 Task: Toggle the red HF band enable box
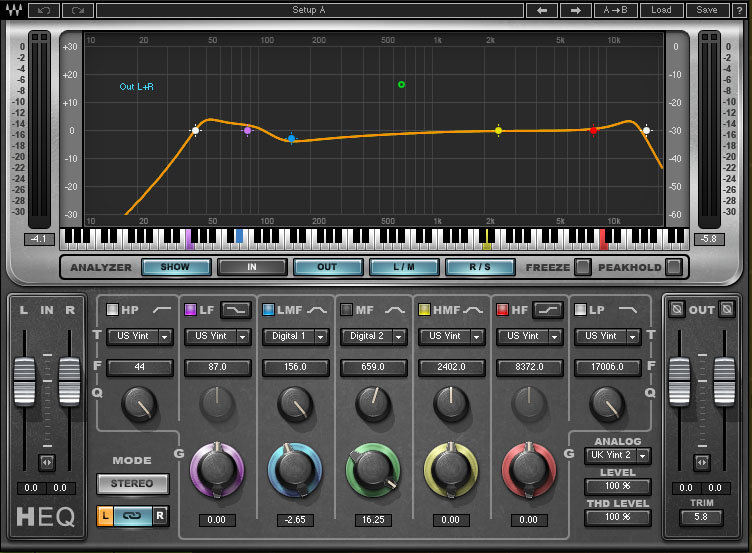(x=503, y=310)
